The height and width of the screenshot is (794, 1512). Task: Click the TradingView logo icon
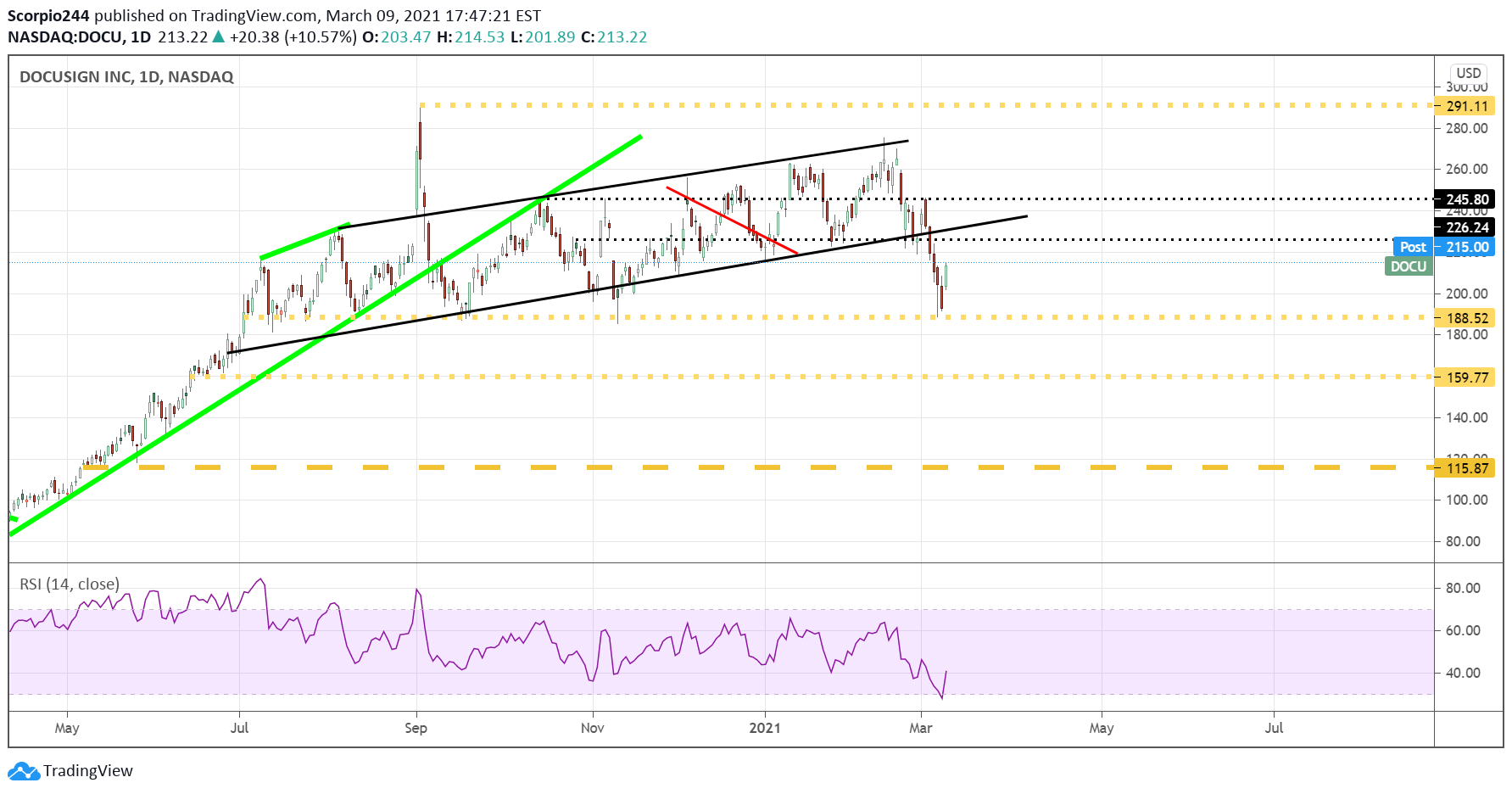pos(24,771)
